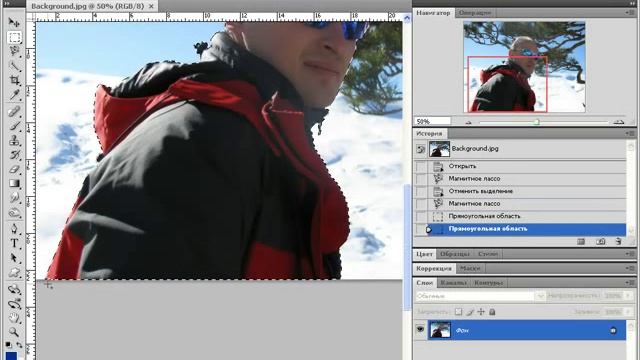Image resolution: width=640 pixels, height=360 pixels.
Task: Select the Crop tool
Action: click(14, 80)
